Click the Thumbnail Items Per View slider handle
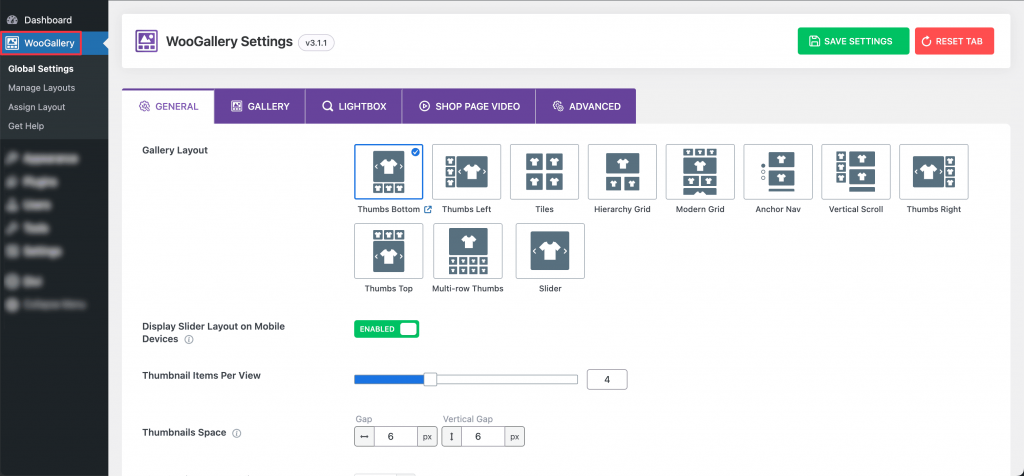 click(430, 379)
